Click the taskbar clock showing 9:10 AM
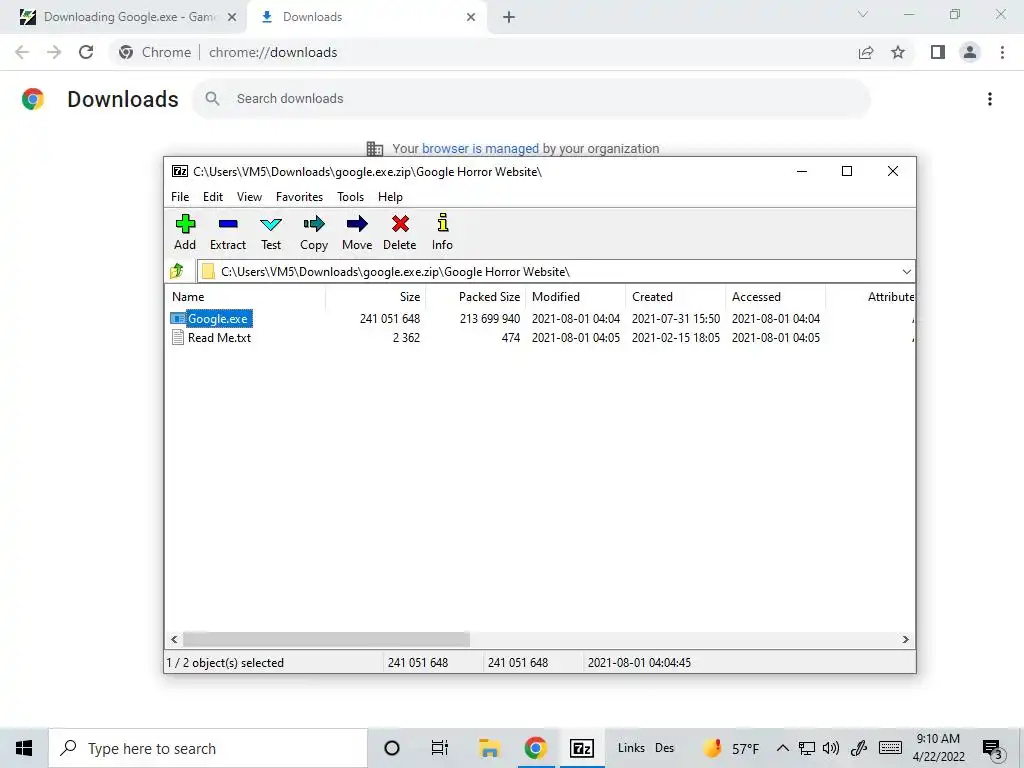This screenshot has width=1024, height=768. [x=938, y=748]
